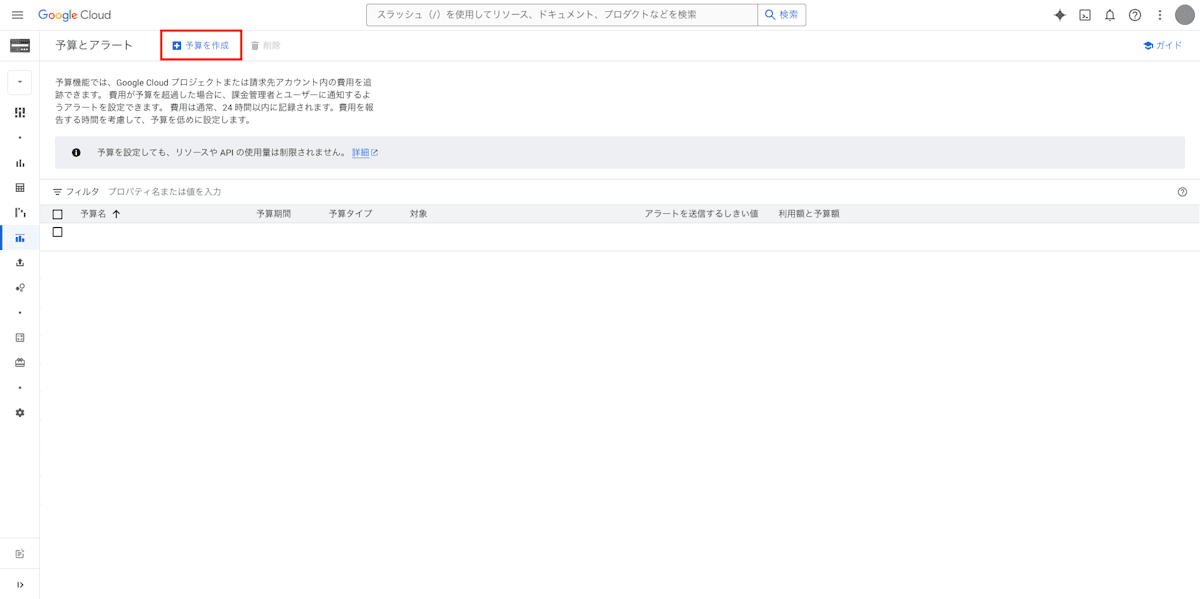Open the main hamburger navigation menu
This screenshot has width=1200, height=599.
(x=17, y=15)
